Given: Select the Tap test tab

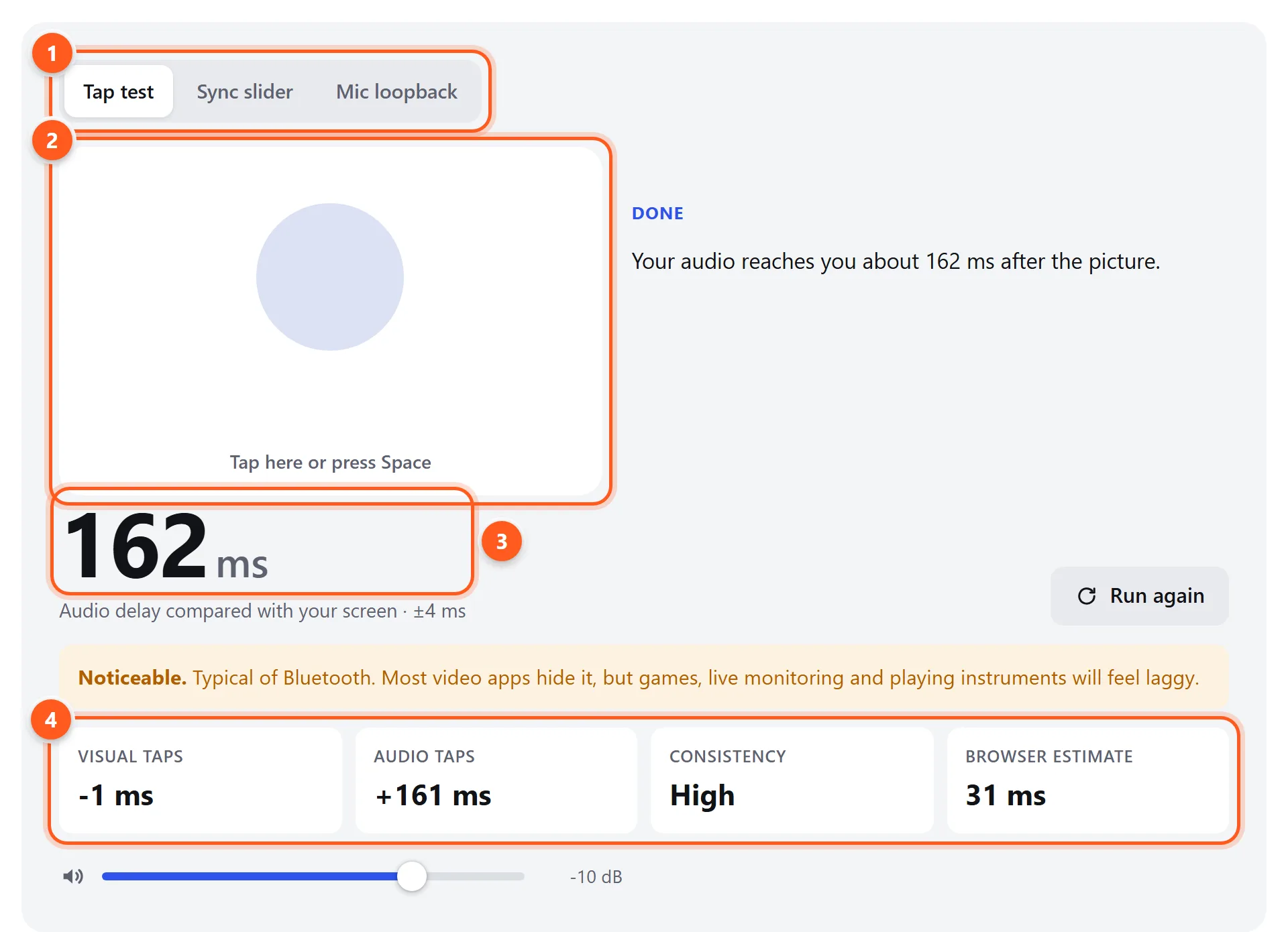Looking at the screenshot, I should click(119, 91).
